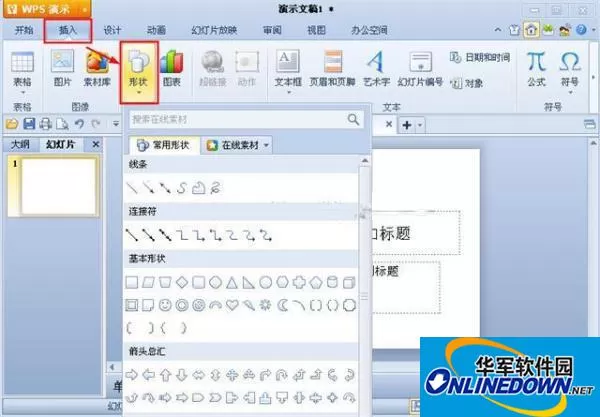Image resolution: width=600 pixels, height=417 pixels.
Task: Select the isosceles triangle shape
Action: point(232,283)
